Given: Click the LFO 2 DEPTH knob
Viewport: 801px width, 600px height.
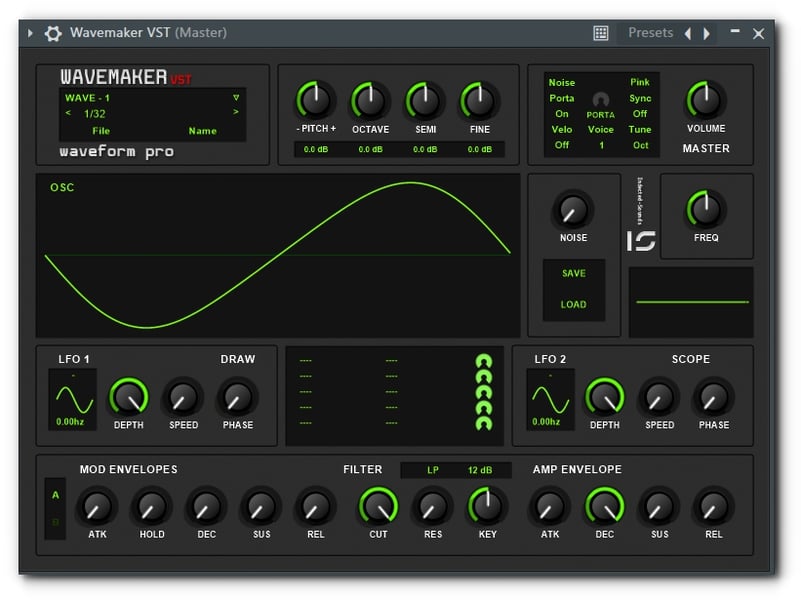Looking at the screenshot, I should tap(604, 398).
